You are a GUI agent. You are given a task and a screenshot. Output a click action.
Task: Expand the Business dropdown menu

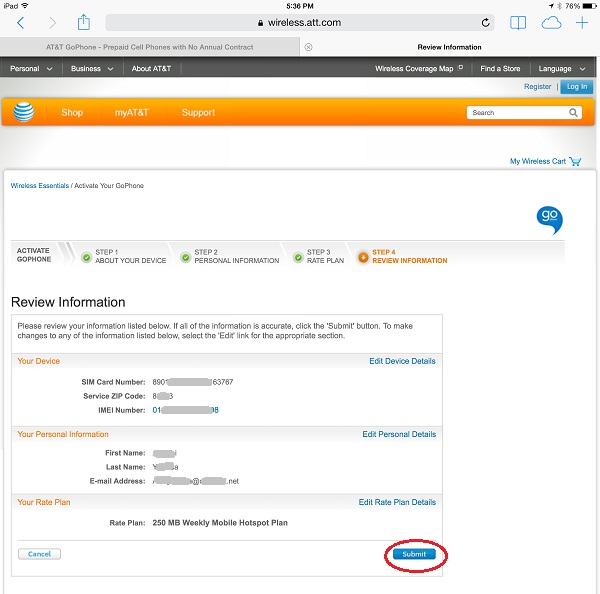[92, 69]
